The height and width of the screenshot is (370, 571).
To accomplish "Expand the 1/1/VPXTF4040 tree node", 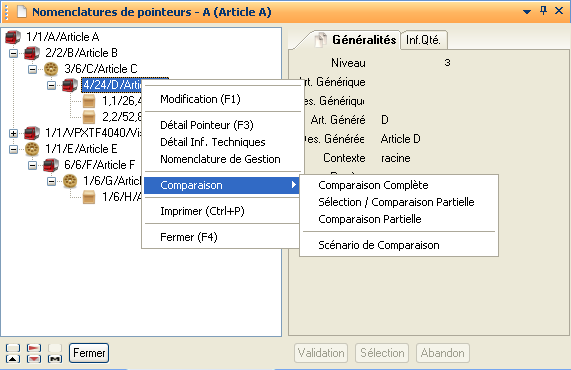I will pyautogui.click(x=13, y=133).
